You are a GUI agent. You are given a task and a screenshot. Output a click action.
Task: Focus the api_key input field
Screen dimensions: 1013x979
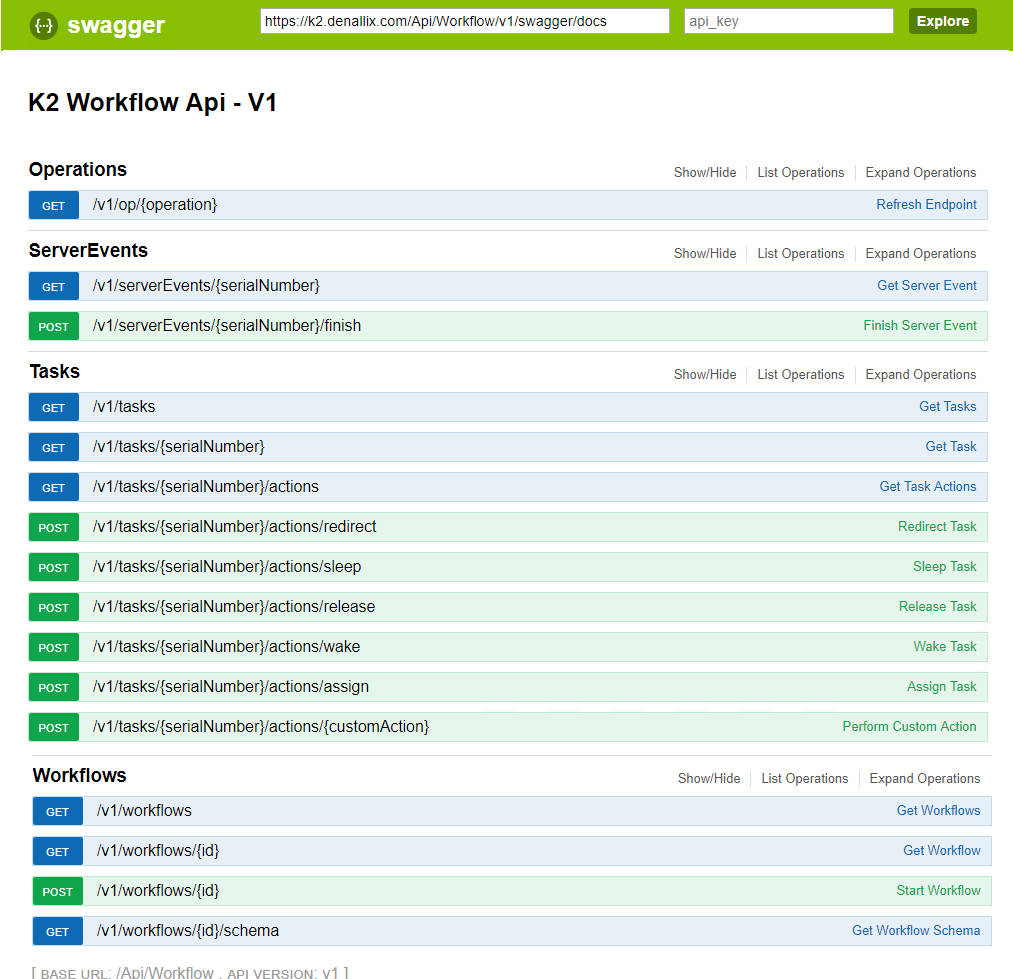click(x=788, y=21)
